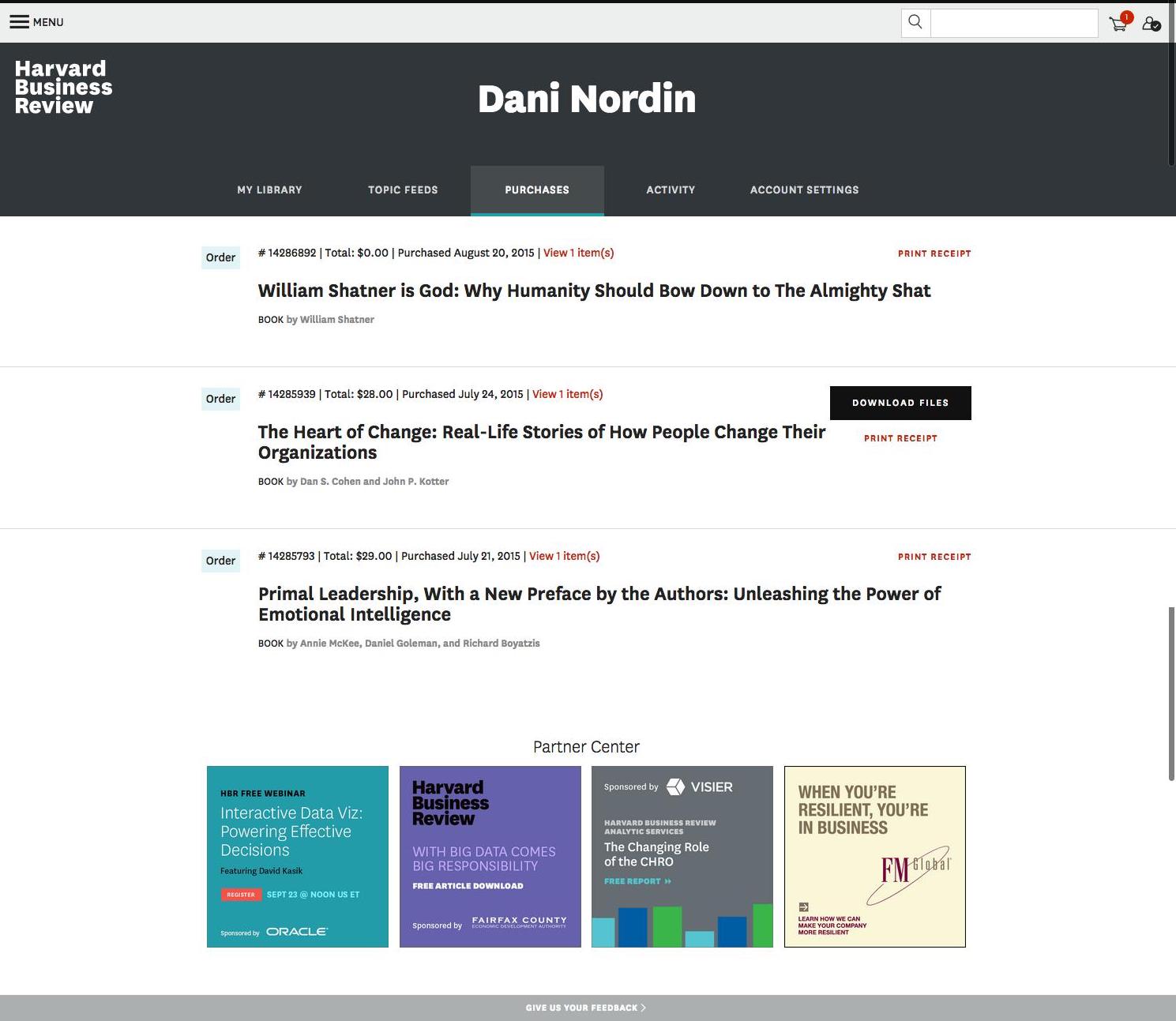Open the Primal Leadership book title
Viewport: 1176px width, 1021px height.
(599, 604)
